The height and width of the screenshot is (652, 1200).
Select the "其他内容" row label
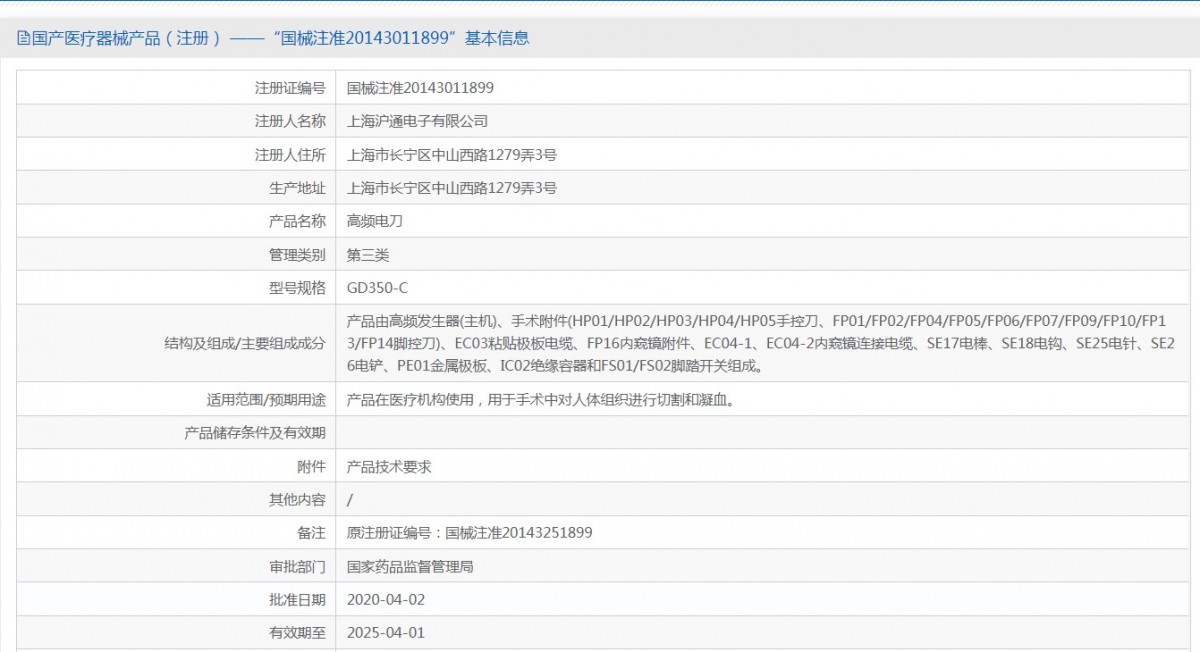click(298, 500)
